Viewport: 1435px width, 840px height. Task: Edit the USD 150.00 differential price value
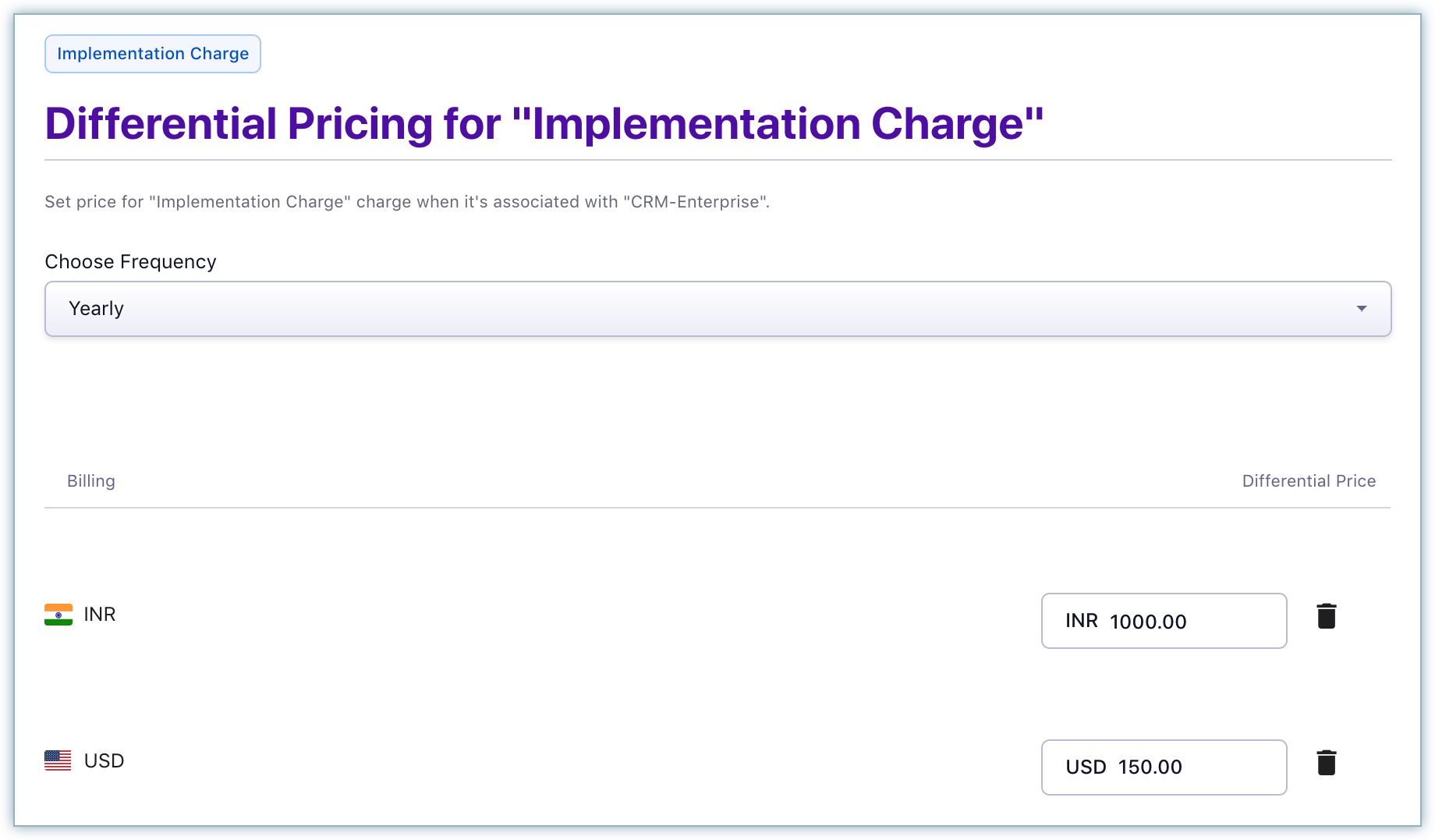1164,767
